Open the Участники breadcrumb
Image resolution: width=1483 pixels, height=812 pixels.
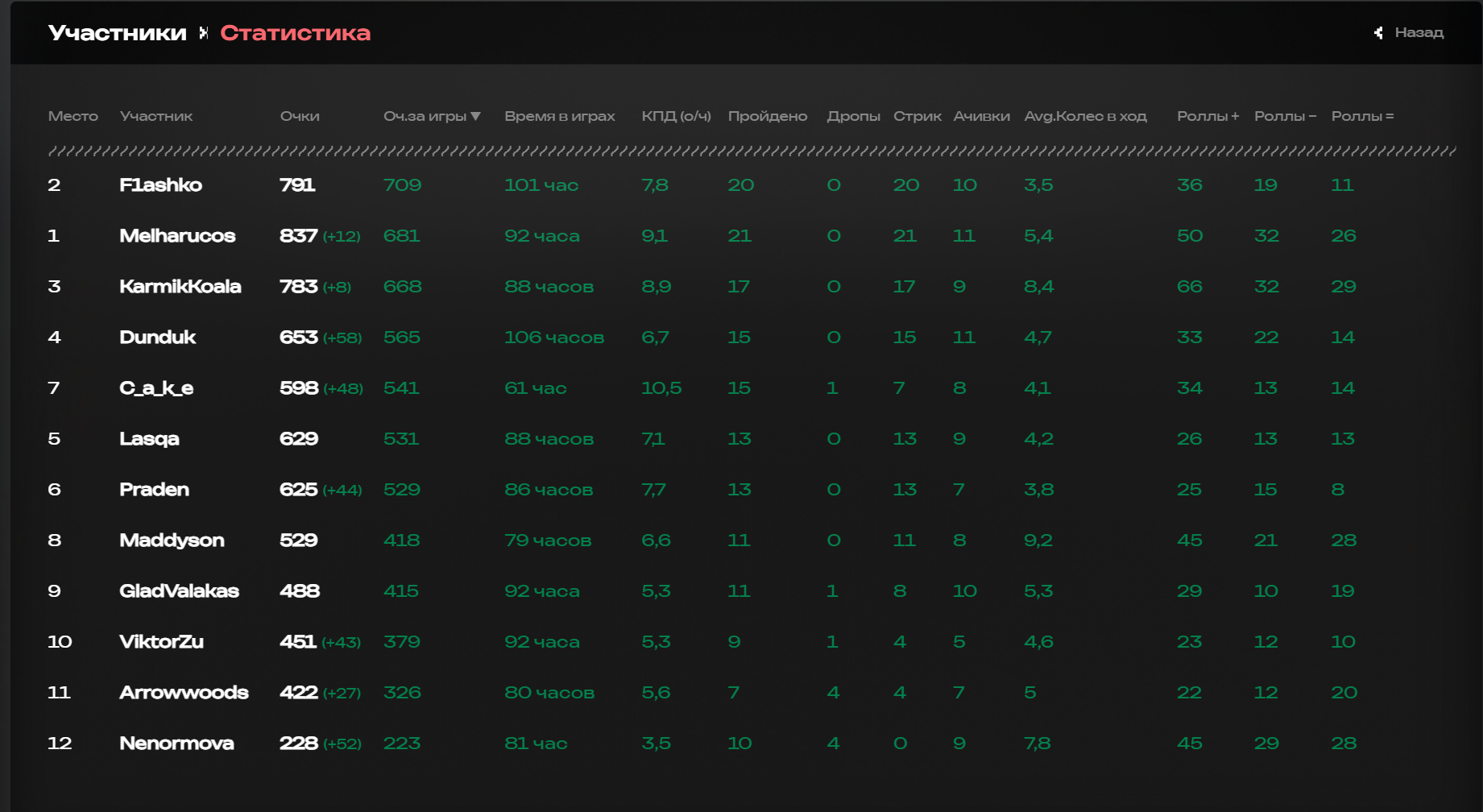click(x=118, y=33)
